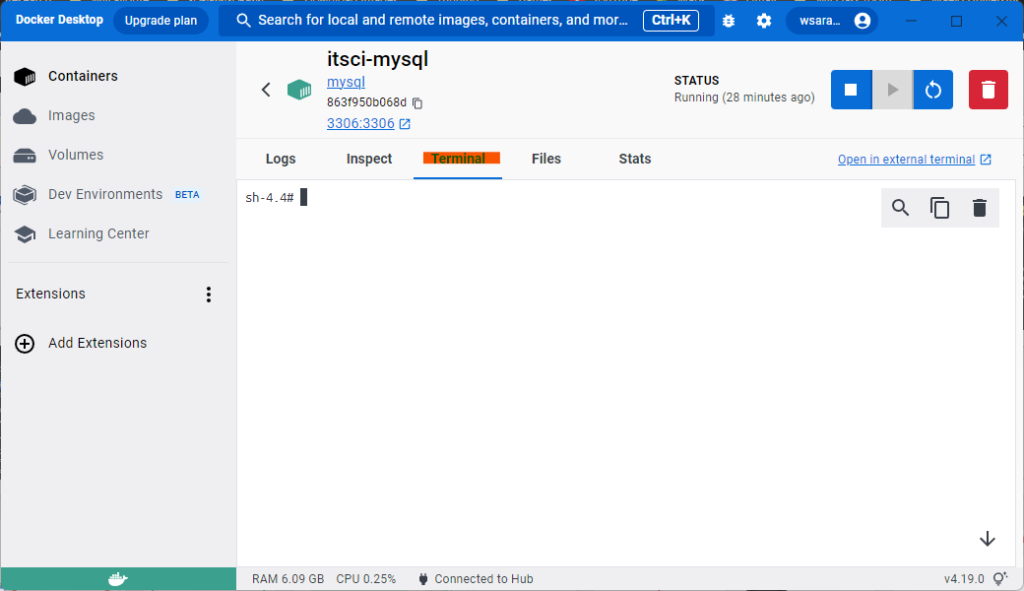Switch to the Logs tab
Viewport: 1024px width, 591px height.
click(280, 159)
